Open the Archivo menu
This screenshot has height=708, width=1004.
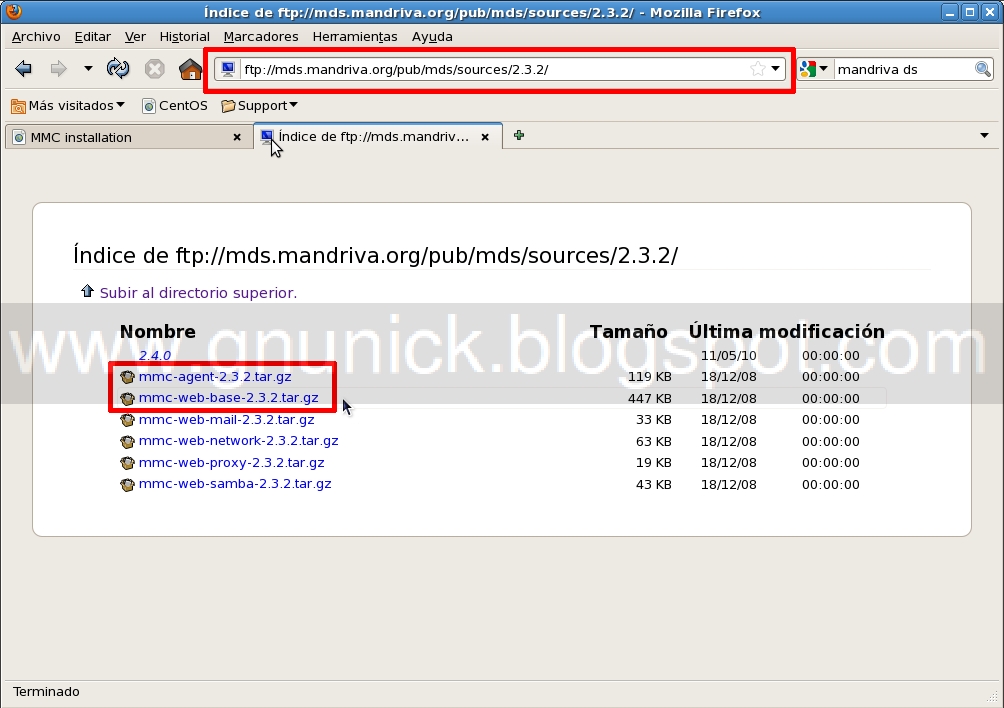point(36,36)
